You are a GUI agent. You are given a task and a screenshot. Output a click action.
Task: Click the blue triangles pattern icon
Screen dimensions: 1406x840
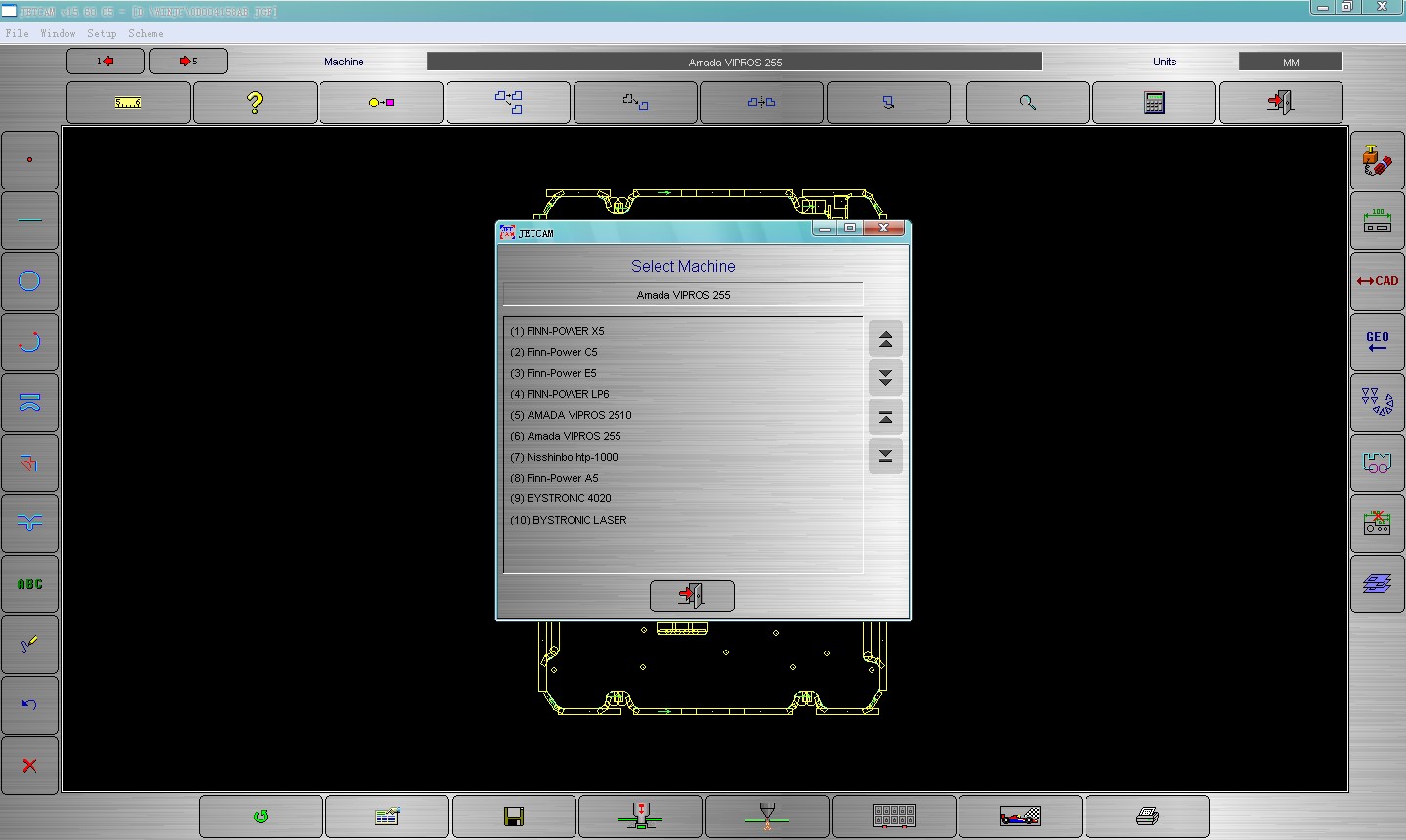[x=1378, y=402]
